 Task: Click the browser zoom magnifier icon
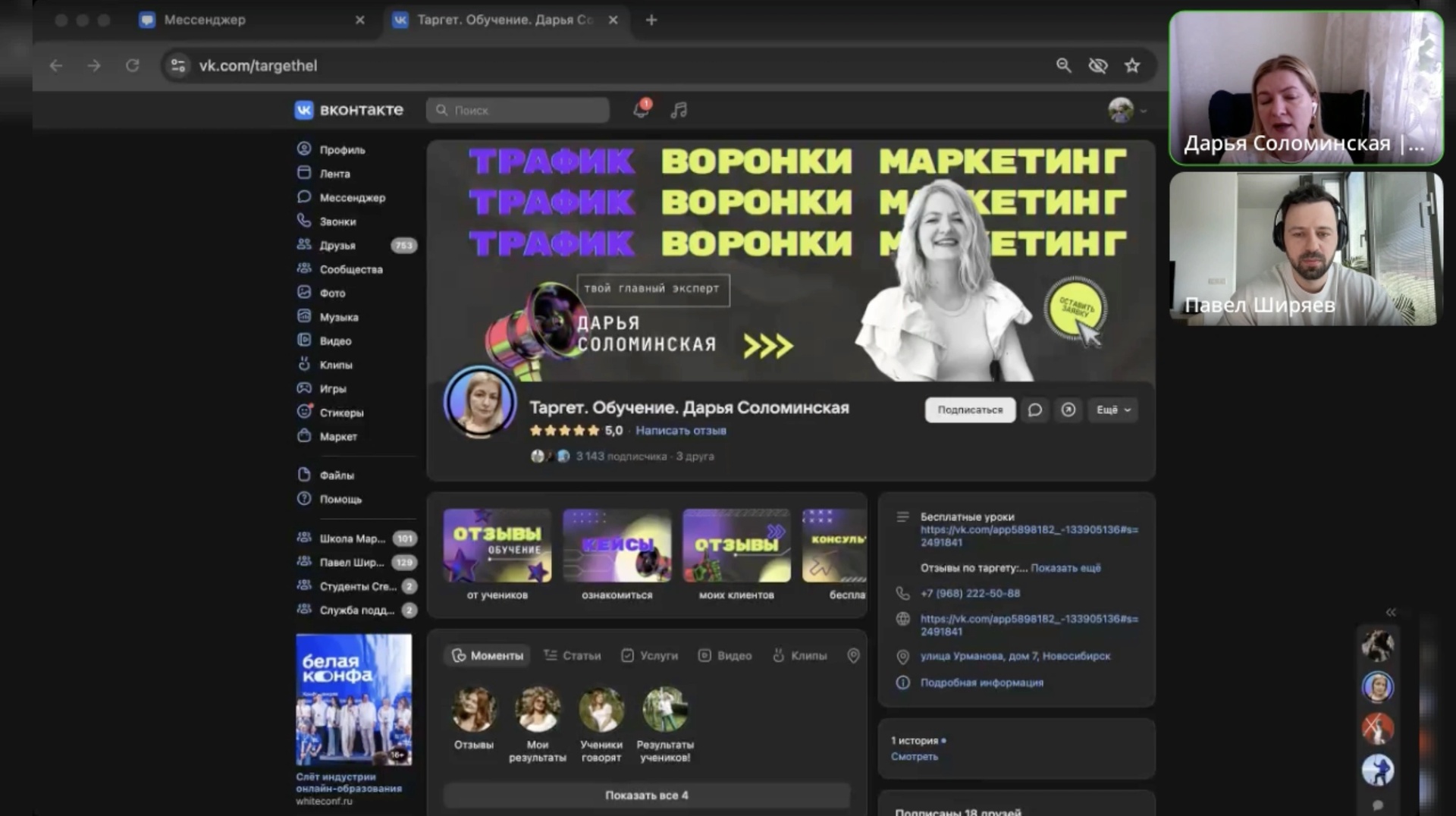point(1064,66)
